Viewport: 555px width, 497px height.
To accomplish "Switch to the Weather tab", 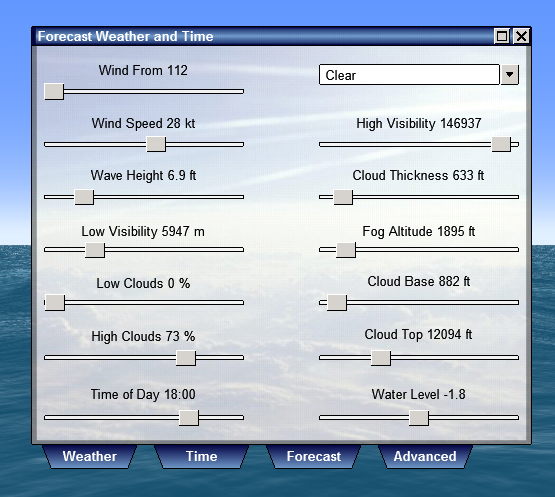I will click(x=90, y=456).
